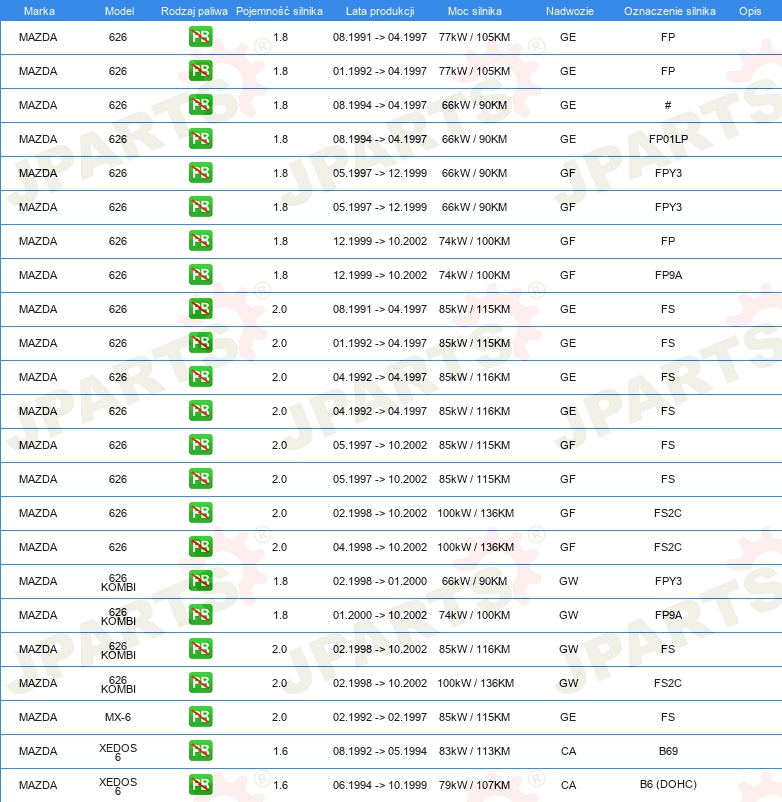
Task: Click fuel icon in 626 KOMBI FPY3 row
Action: pos(200,581)
